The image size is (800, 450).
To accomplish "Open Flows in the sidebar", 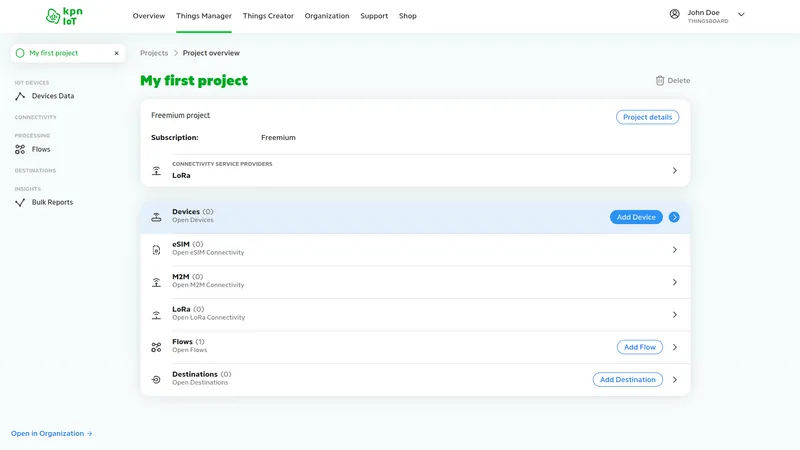I will [41, 149].
